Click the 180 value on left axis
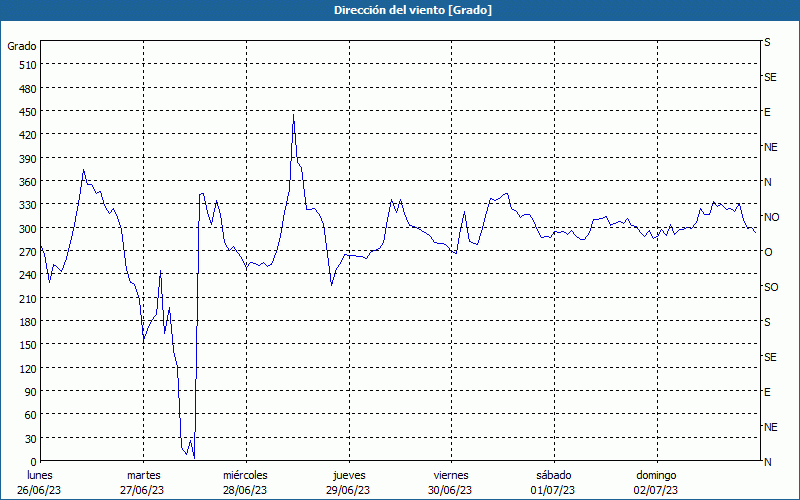Viewport: 800px width, 500px height. [x=28, y=322]
